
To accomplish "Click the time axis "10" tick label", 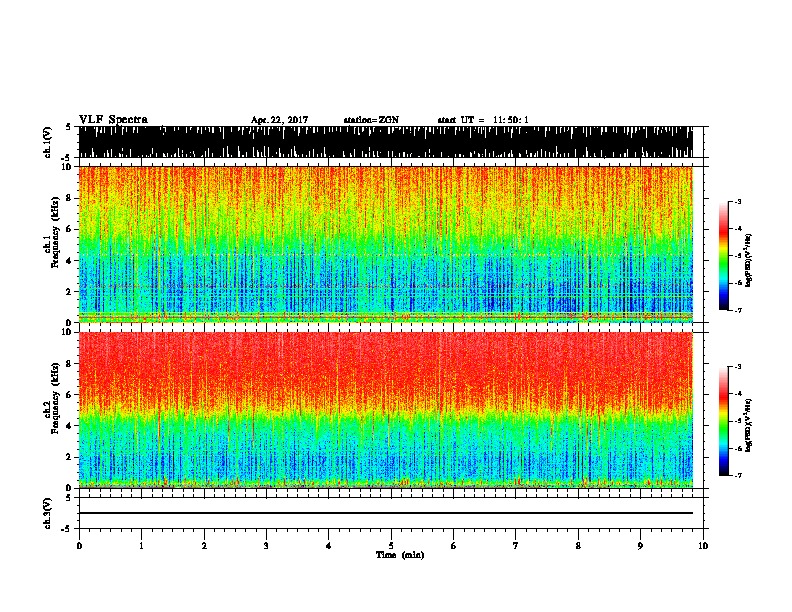I will click(703, 546).
